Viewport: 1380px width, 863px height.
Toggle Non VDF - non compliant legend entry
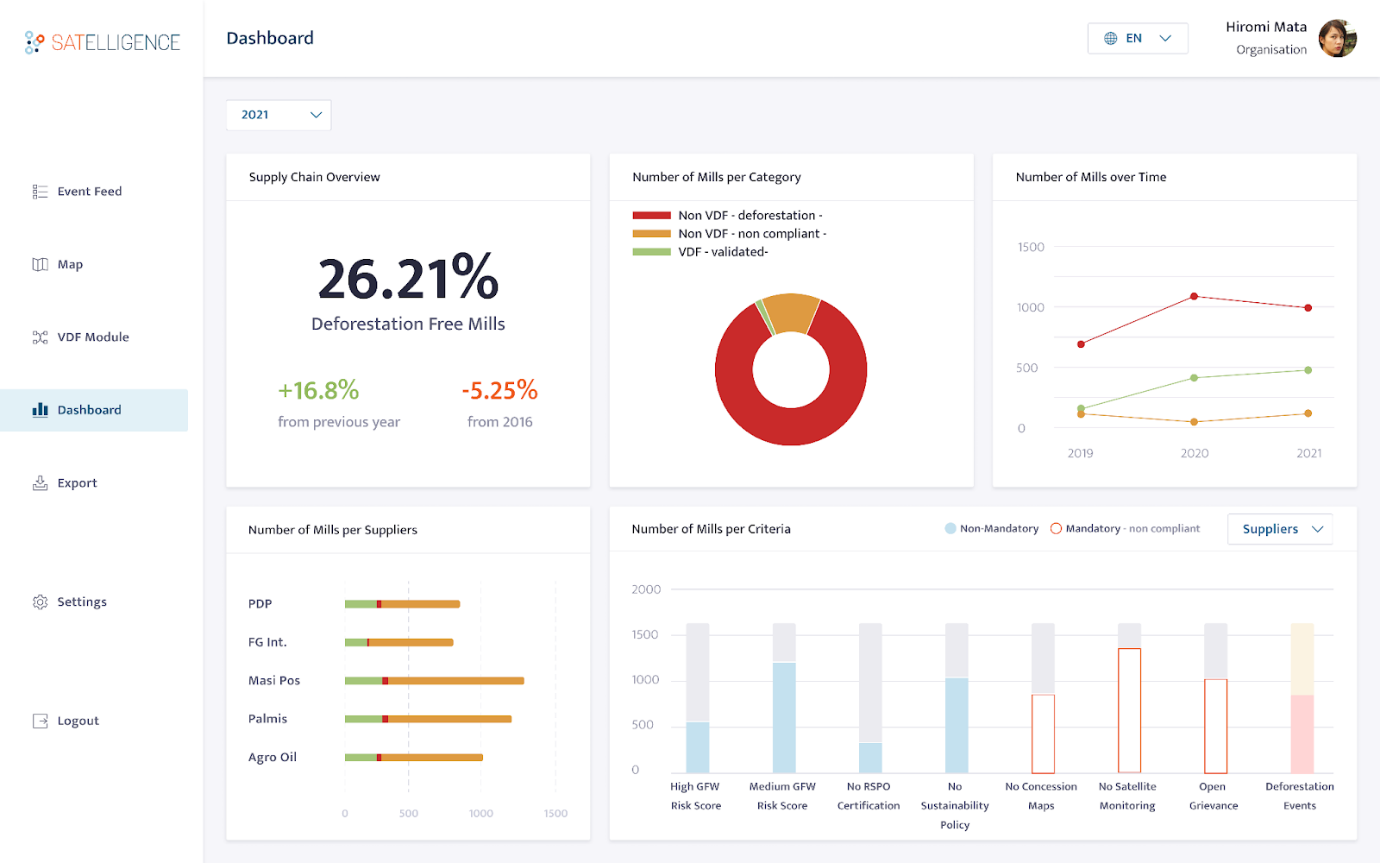coord(730,234)
